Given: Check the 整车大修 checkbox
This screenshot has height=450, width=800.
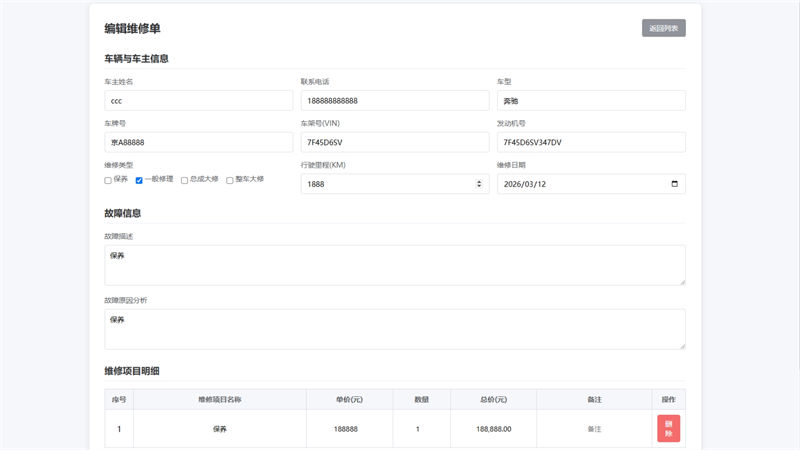Looking at the screenshot, I should click(x=229, y=180).
